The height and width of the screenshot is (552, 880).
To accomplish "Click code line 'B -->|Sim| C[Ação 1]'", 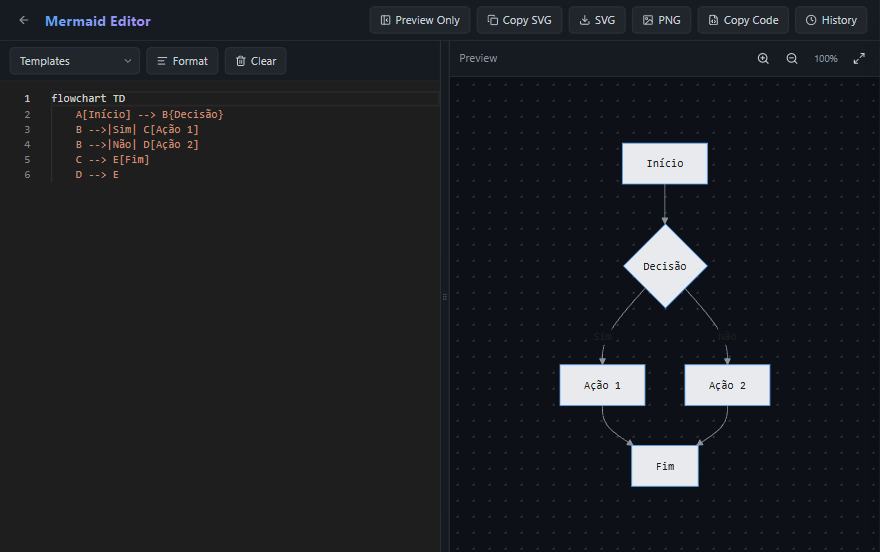I will coord(137,129).
